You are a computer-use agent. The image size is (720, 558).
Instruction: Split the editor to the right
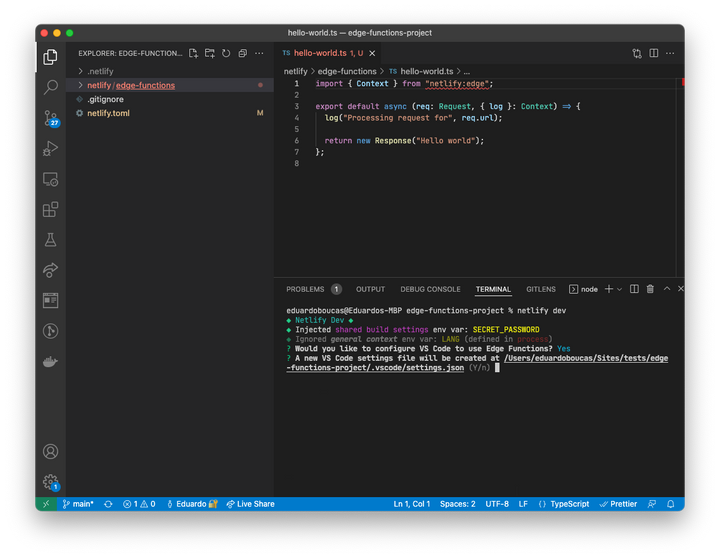pyautogui.click(x=653, y=53)
